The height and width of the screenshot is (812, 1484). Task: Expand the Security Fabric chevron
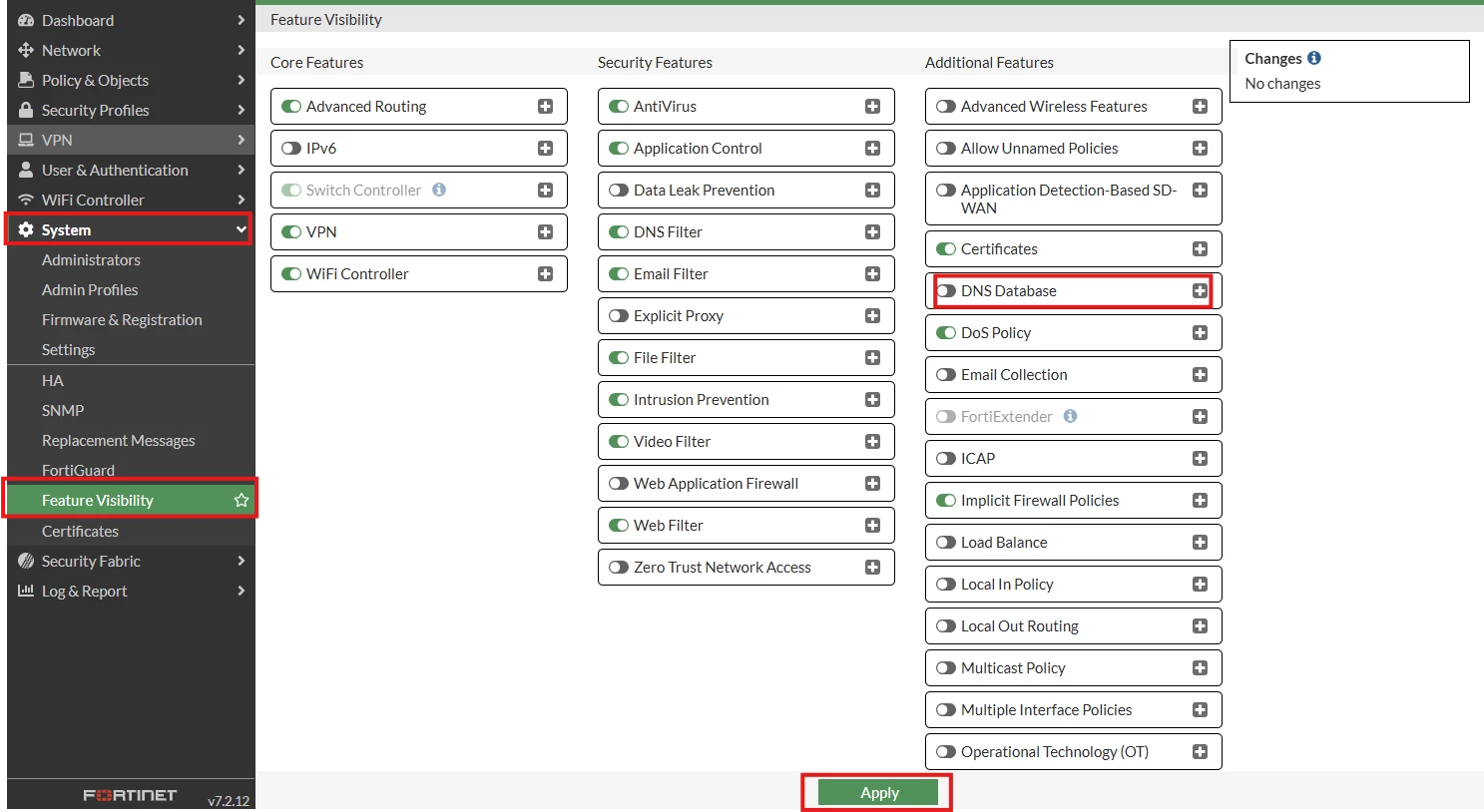point(242,561)
